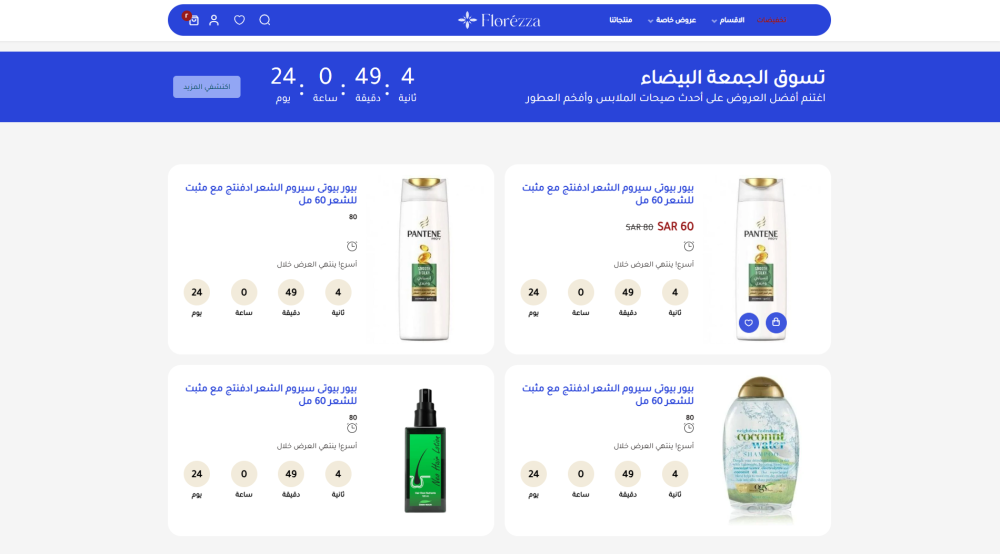This screenshot has width=1000, height=554.
Task: Open the wishlist heart icon in header
Action: click(239, 20)
